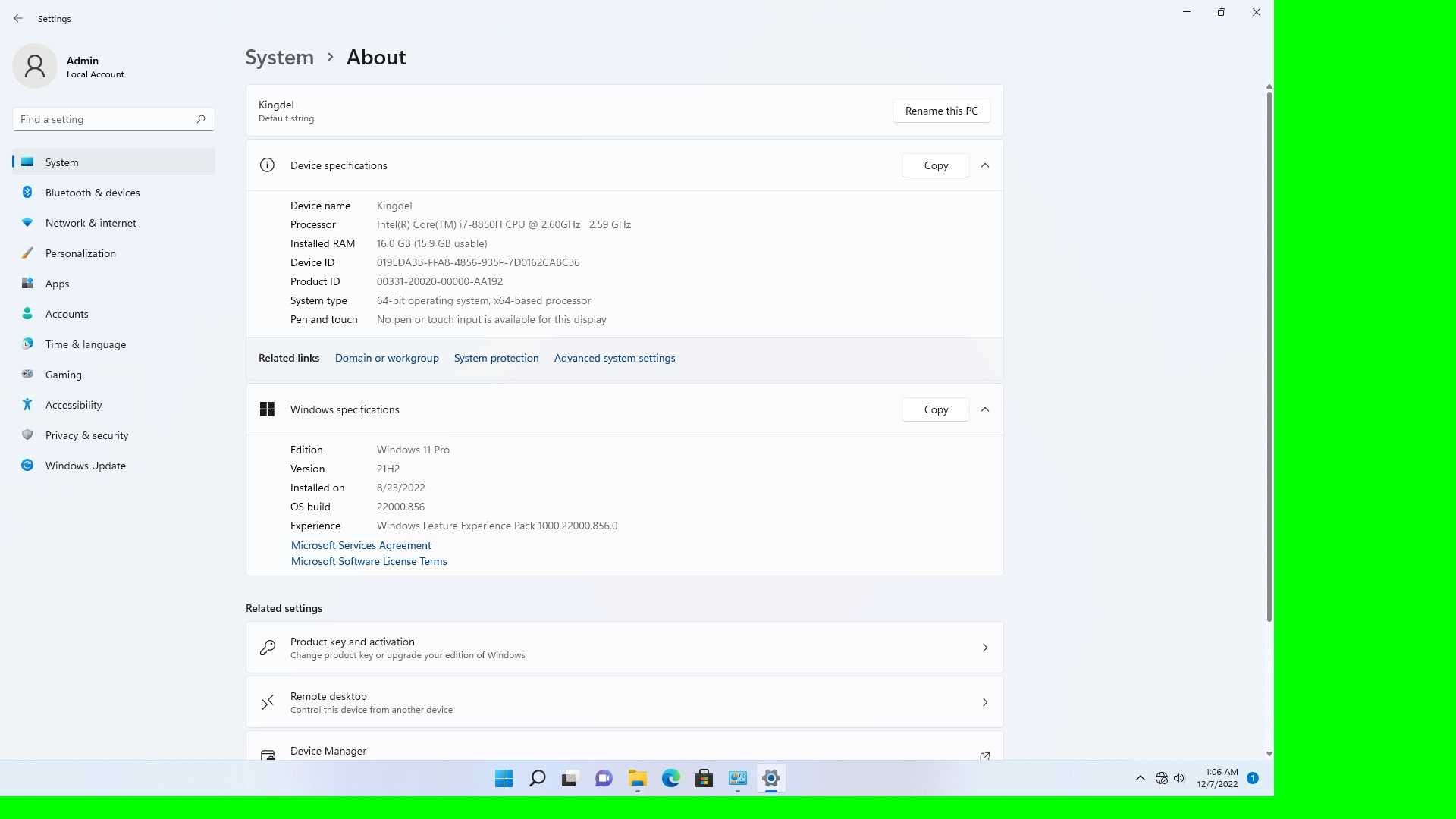This screenshot has height=819, width=1456.
Task: Click the Remote desktop icon
Action: click(x=268, y=702)
